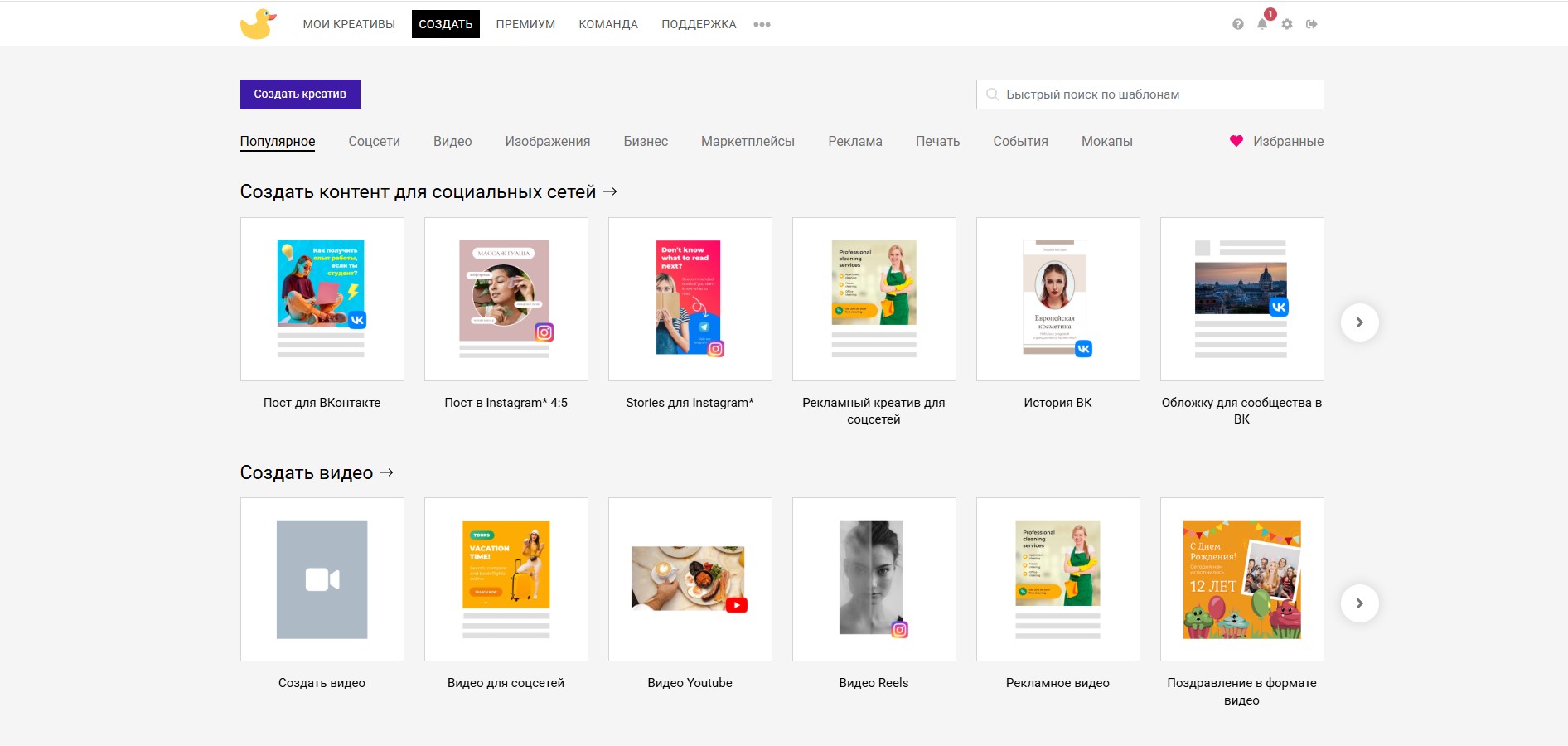This screenshot has height=746, width=1568.
Task: Click the Создать креатив button
Action: coord(300,94)
